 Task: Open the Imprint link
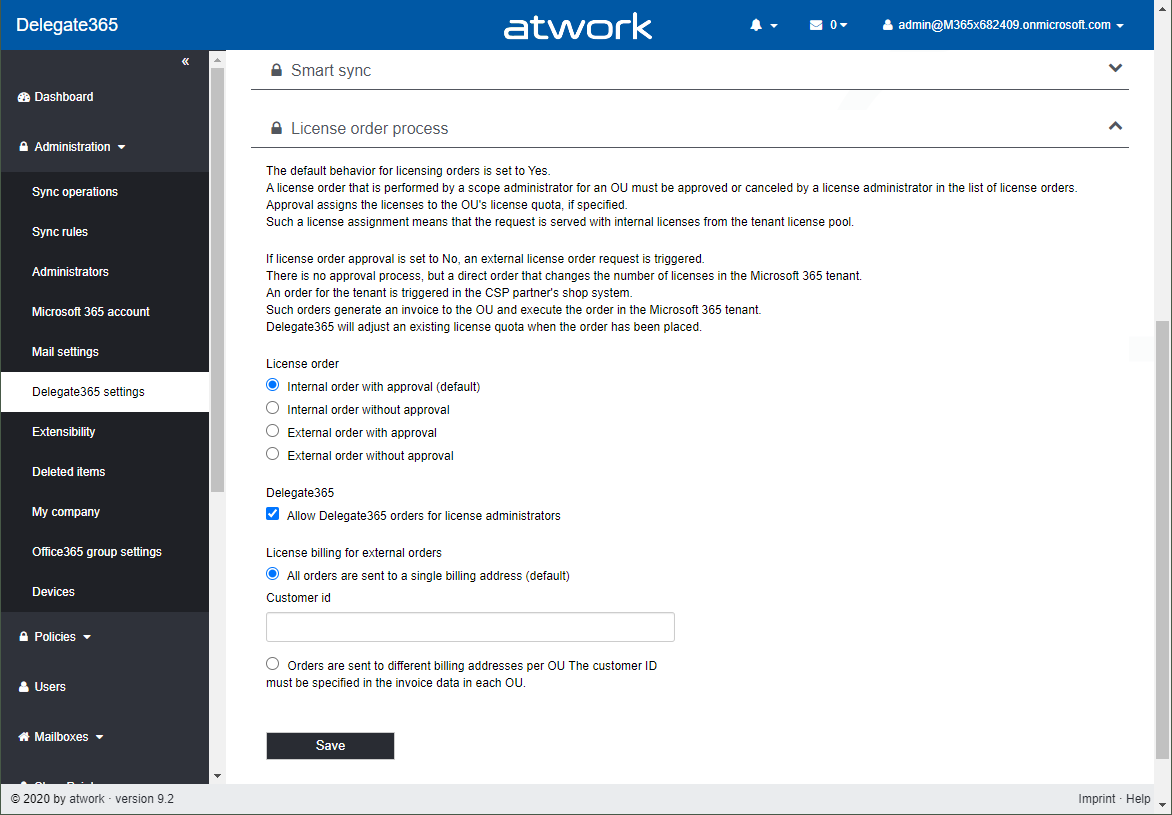tap(1097, 799)
